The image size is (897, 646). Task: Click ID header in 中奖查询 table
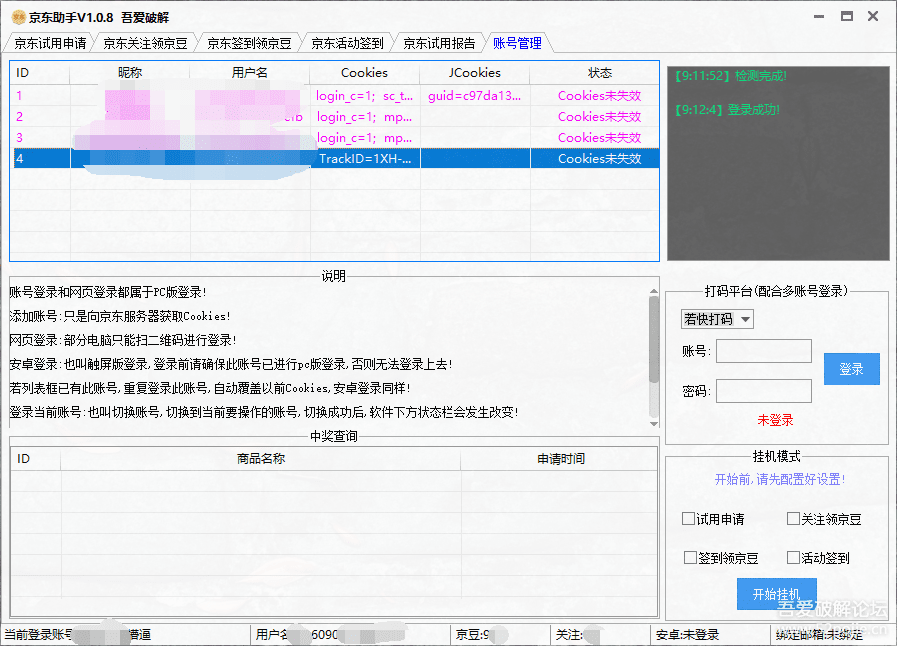tap(35, 459)
